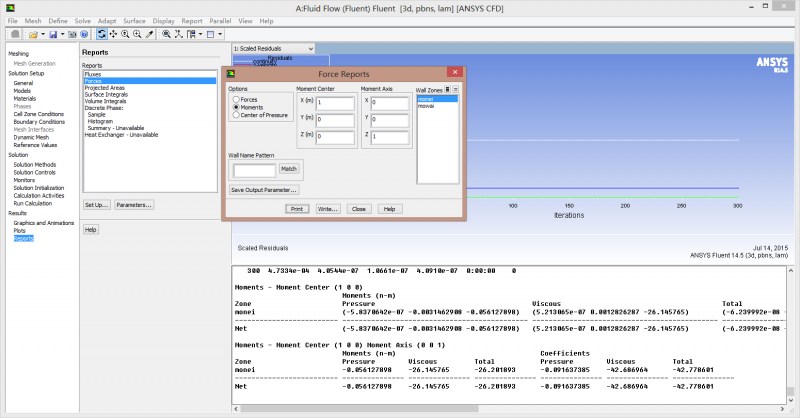Image resolution: width=800 pixels, height=418 pixels.
Task: Click the Wall Name Pattern field
Action: (x=255, y=170)
